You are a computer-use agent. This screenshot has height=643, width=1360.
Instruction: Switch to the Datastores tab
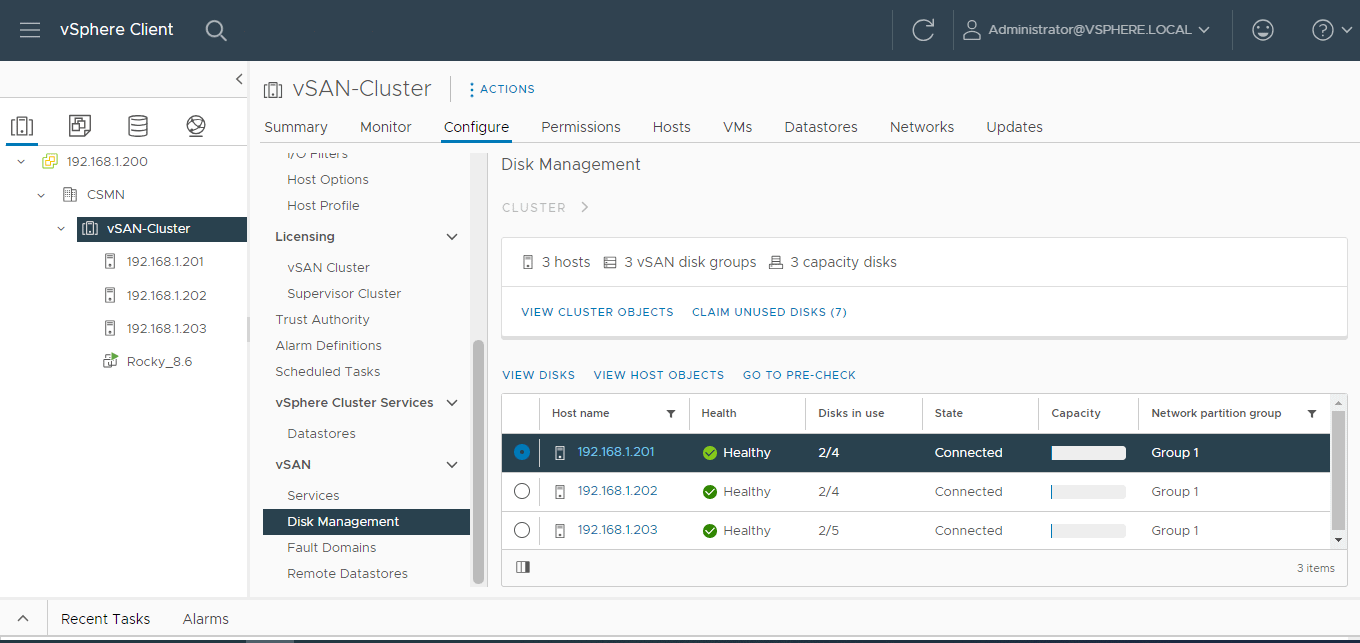pos(821,127)
